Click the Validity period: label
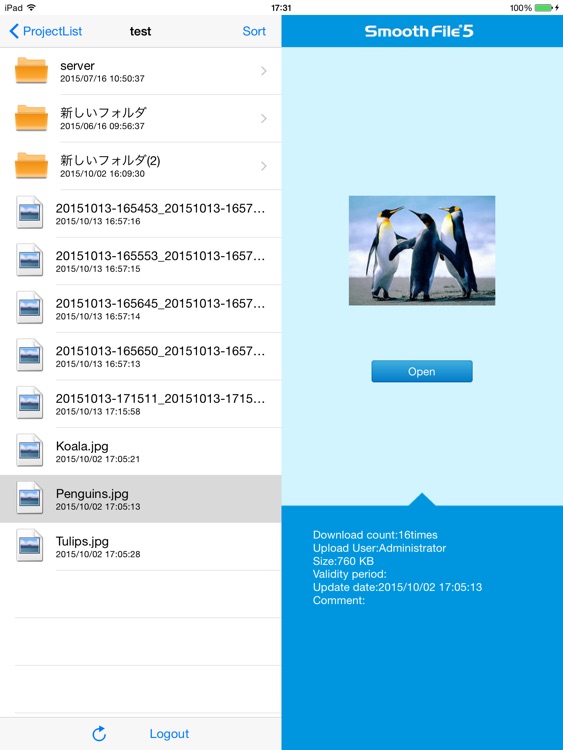Screen dimensions: 563x750 (x=350, y=574)
